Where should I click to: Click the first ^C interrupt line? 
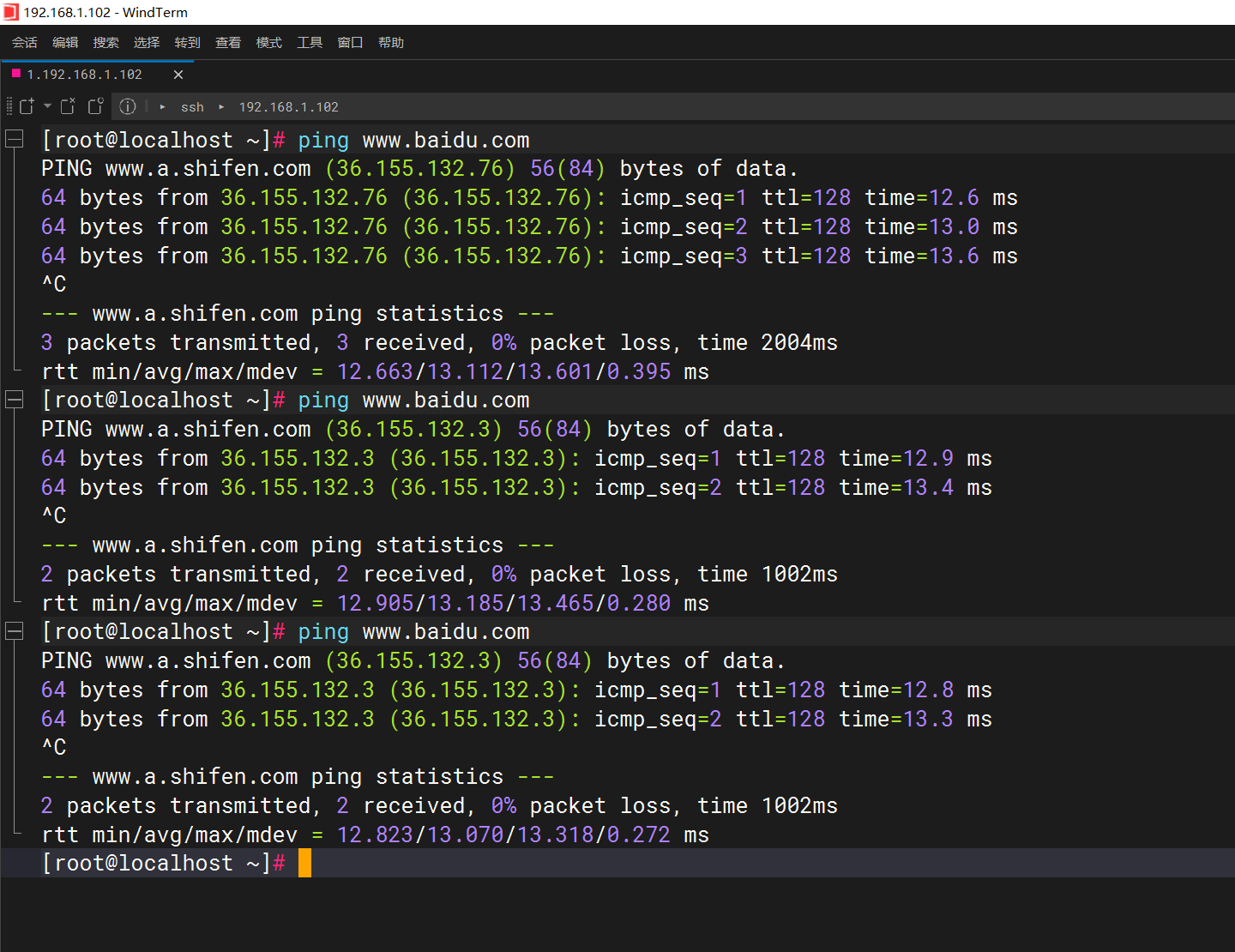coord(54,284)
